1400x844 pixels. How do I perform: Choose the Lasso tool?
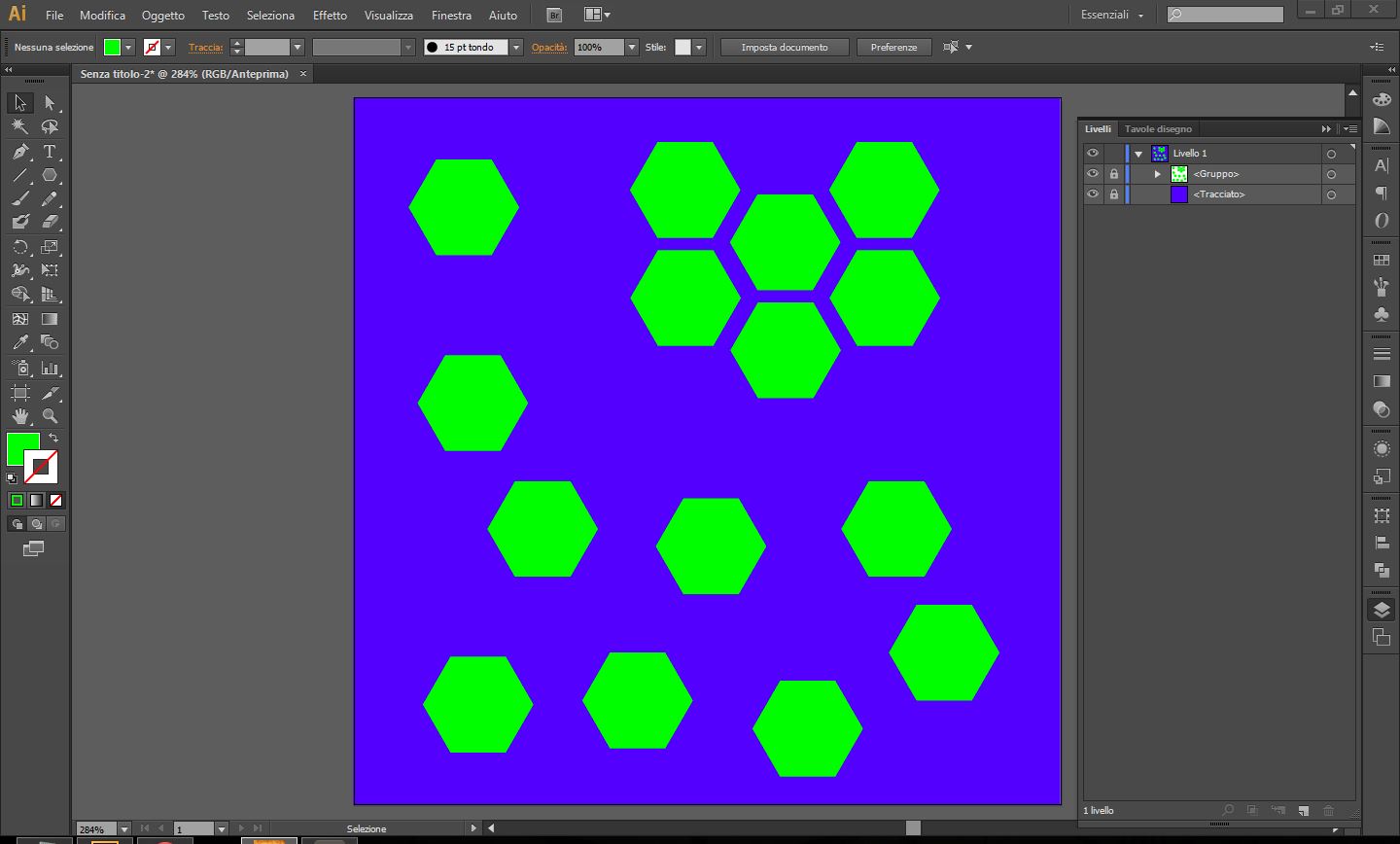click(50, 126)
